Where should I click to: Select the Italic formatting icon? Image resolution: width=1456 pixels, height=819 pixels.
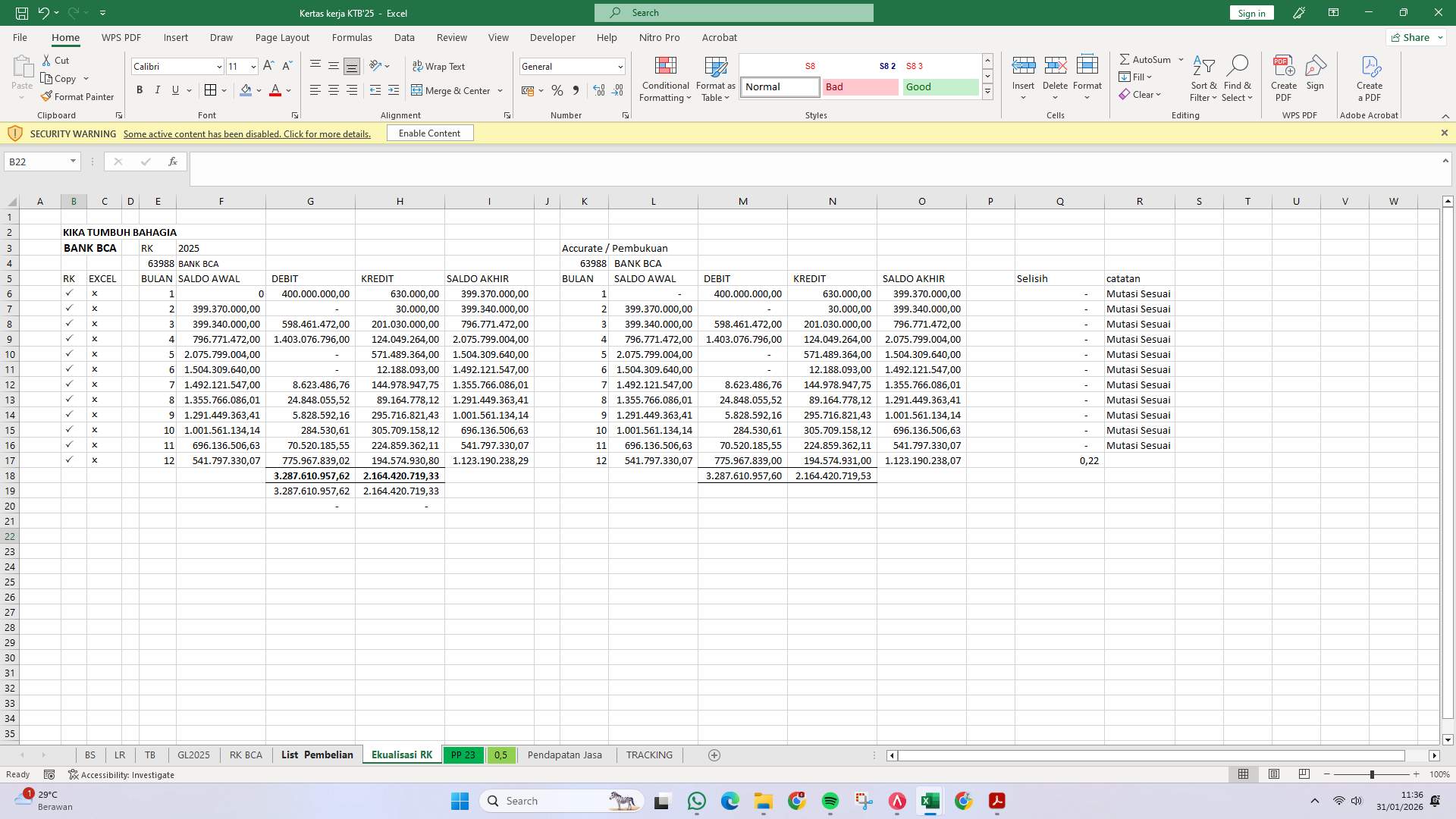(158, 90)
